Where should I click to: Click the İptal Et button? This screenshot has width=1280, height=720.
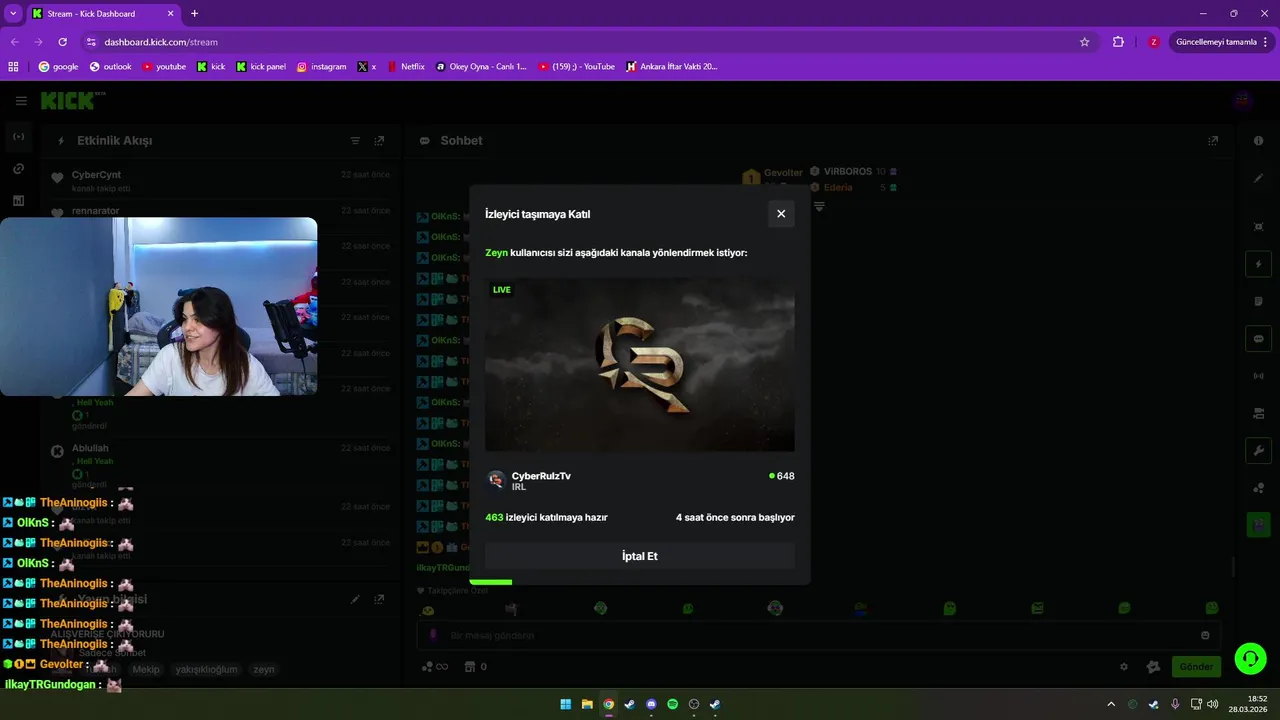(x=640, y=556)
